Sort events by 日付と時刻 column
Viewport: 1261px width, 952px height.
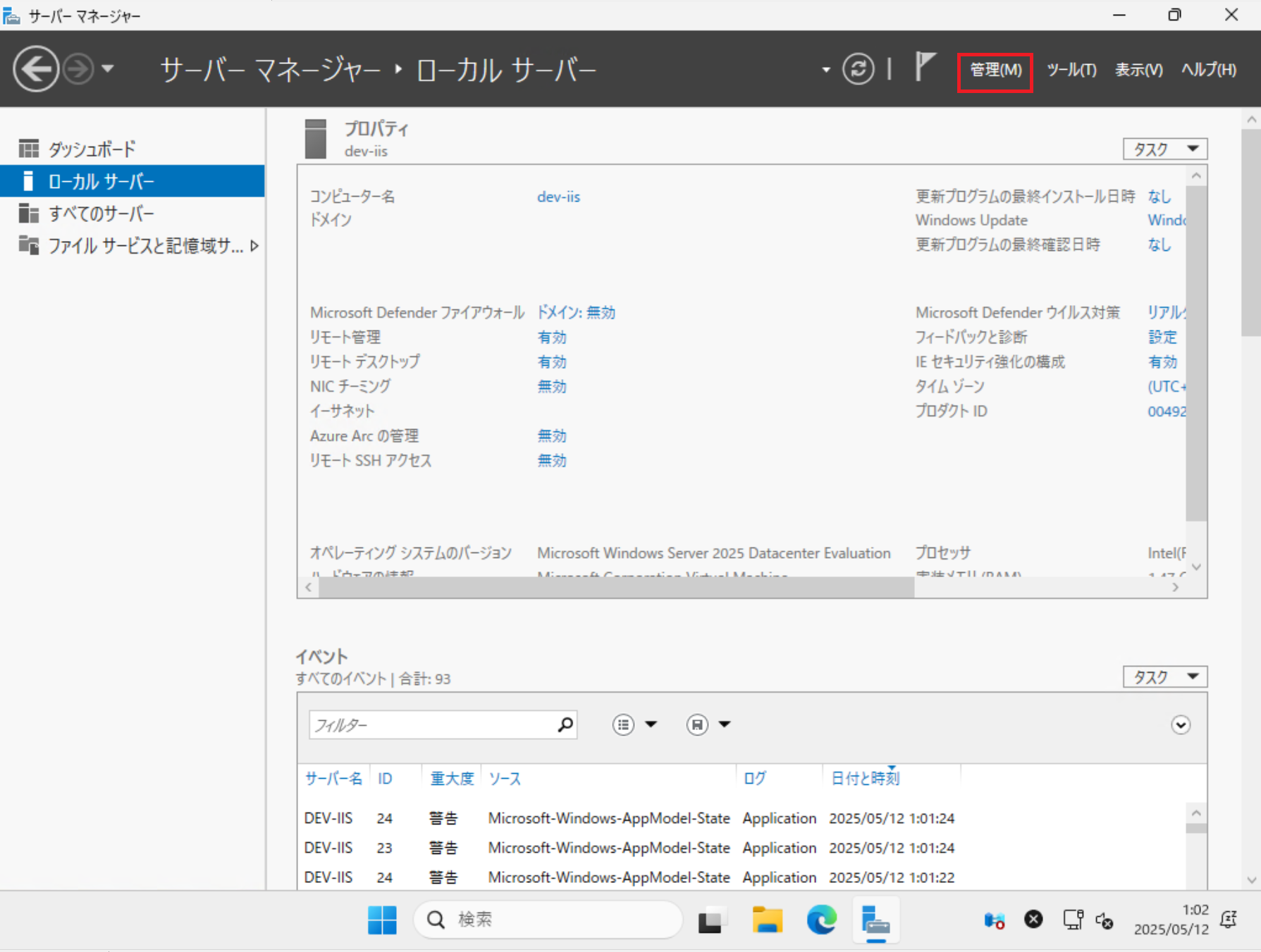865,779
